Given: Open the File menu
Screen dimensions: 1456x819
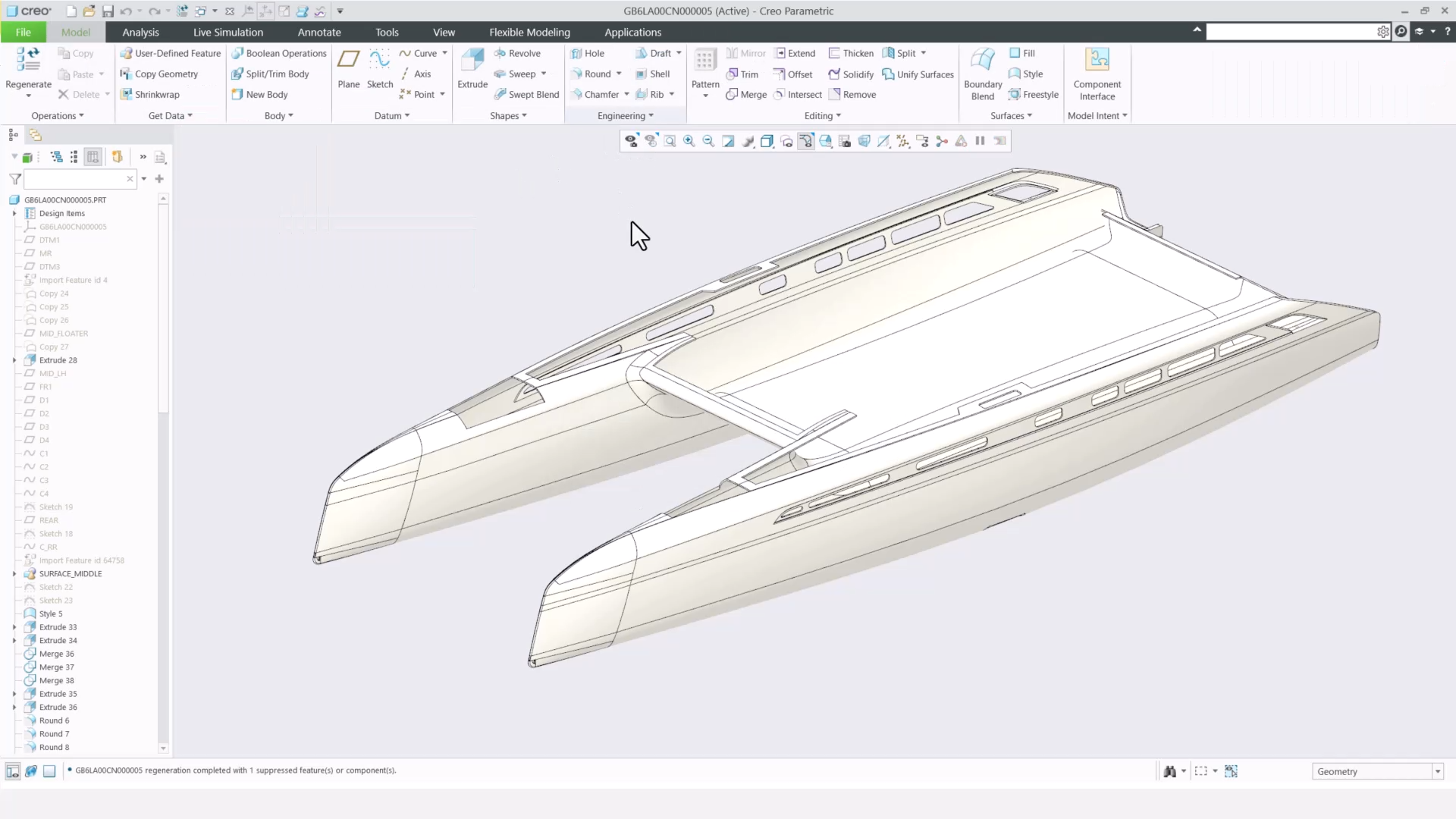Looking at the screenshot, I should pyautogui.click(x=24, y=32).
